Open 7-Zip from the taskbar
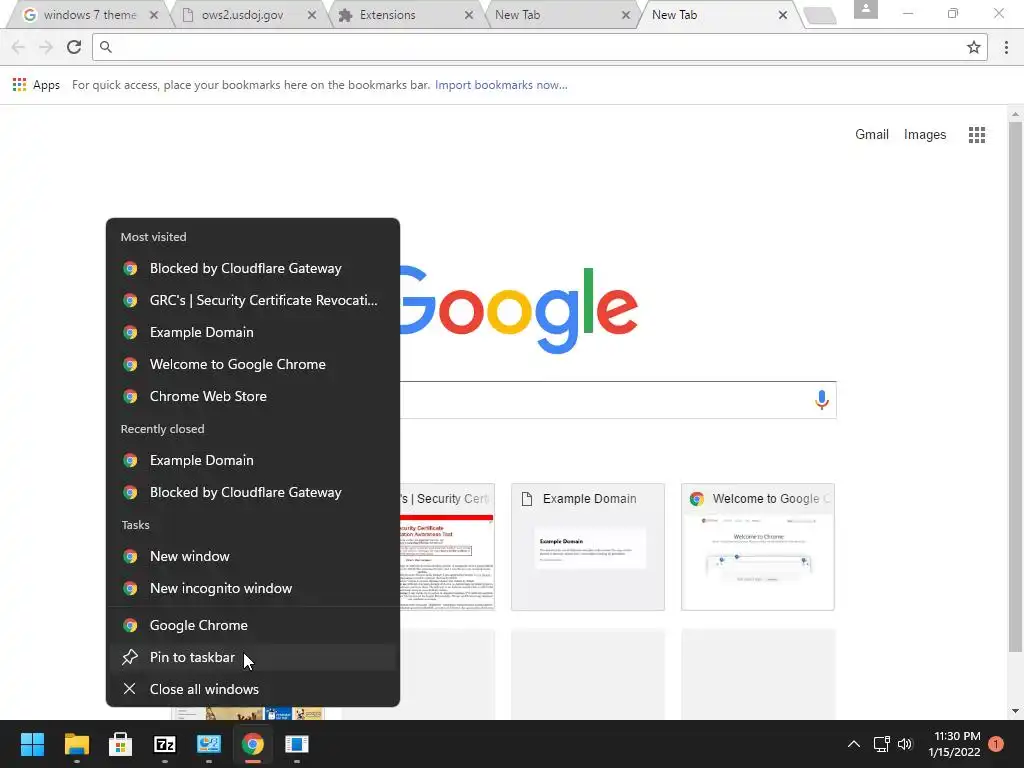 click(165, 744)
